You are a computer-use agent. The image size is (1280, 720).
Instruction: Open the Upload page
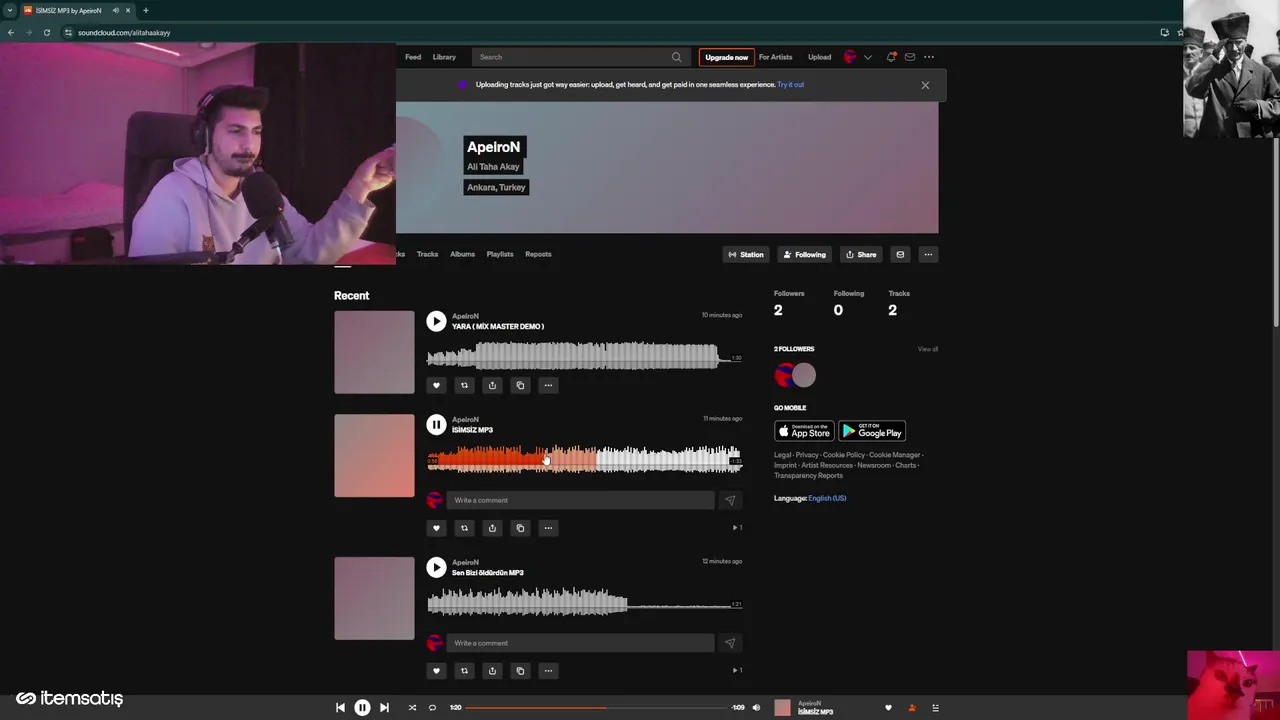[819, 57]
